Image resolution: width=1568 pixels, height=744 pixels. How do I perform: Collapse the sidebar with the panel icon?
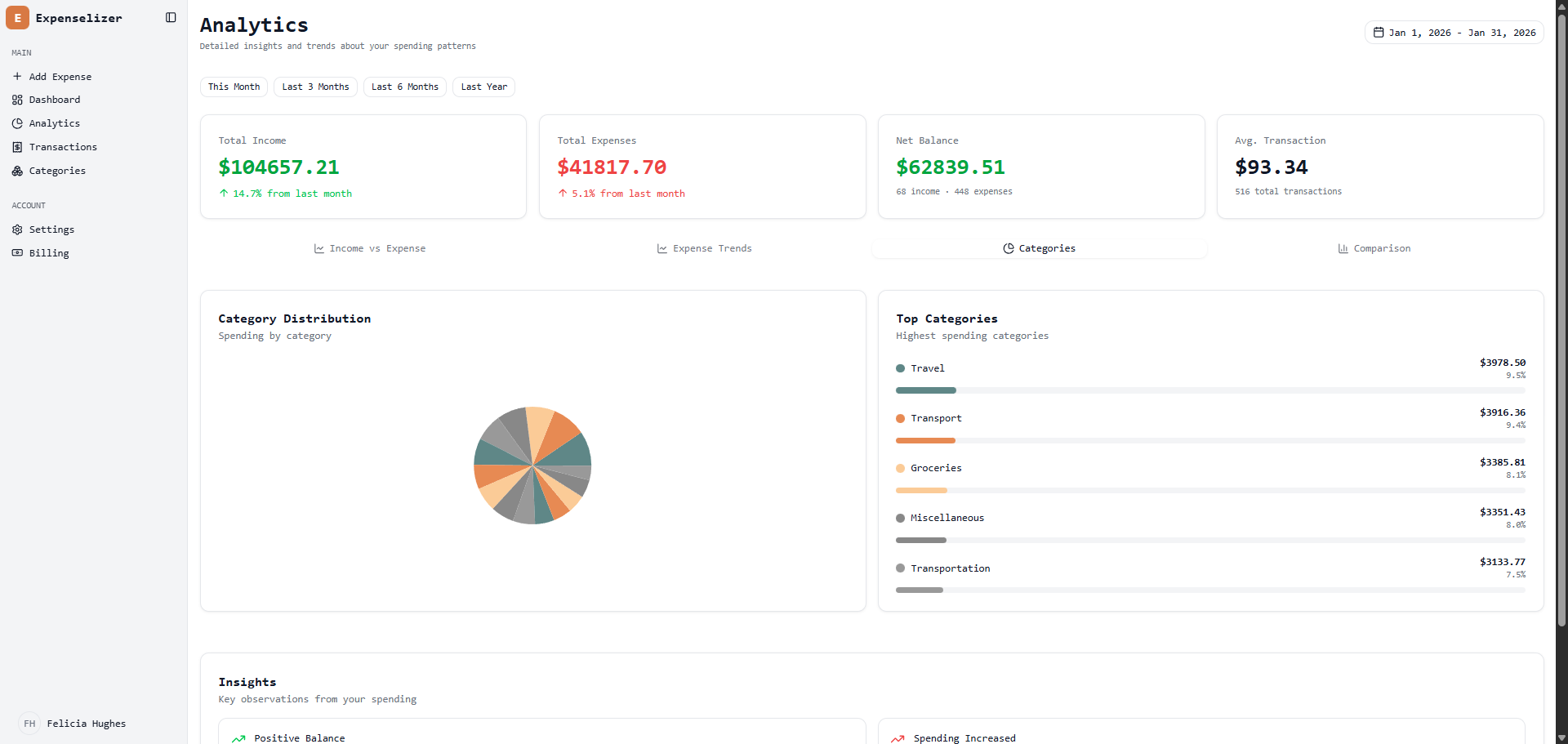coord(170,17)
